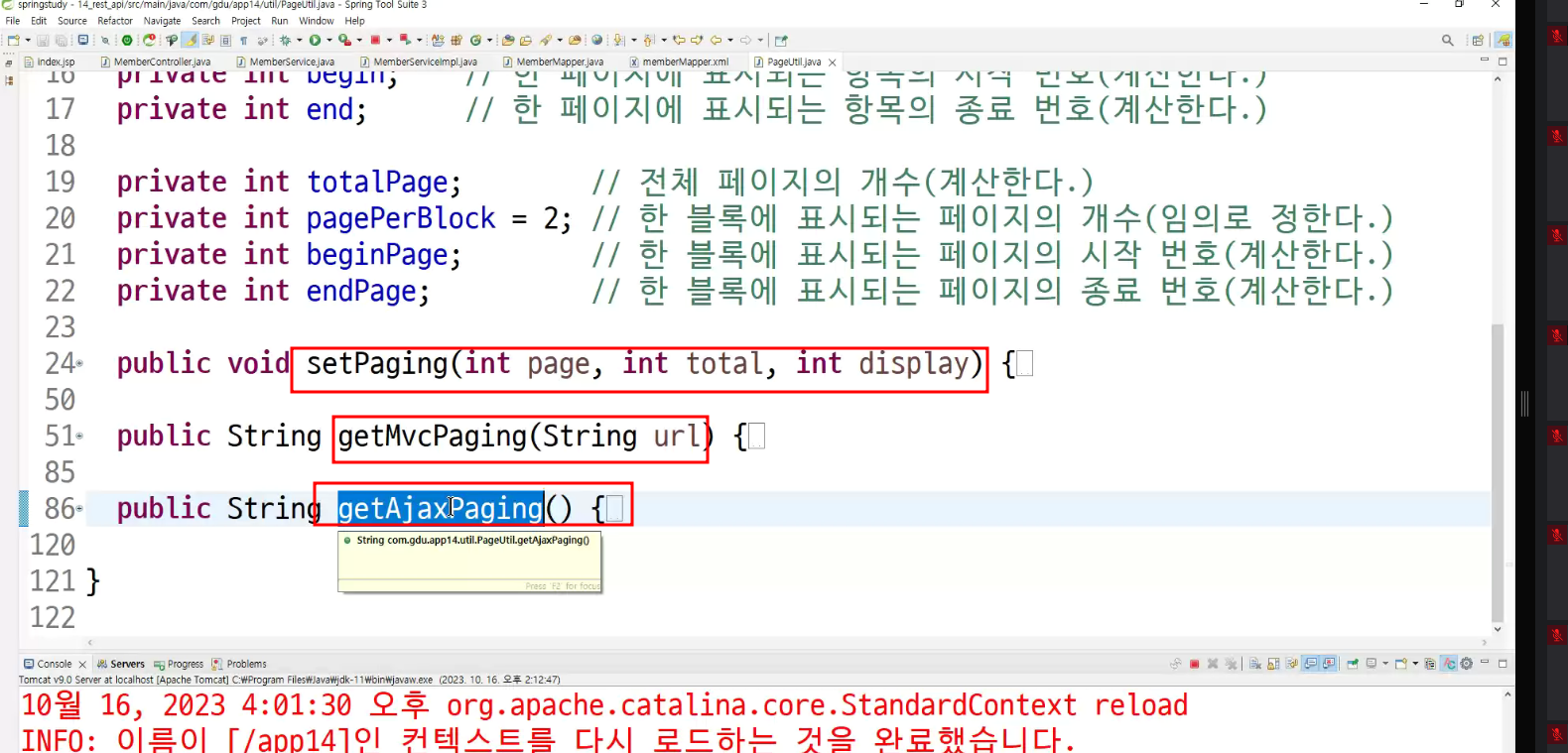Expand folded getAjaxPaging method at line 86
The height and width of the screenshot is (753, 1568).
point(79,509)
